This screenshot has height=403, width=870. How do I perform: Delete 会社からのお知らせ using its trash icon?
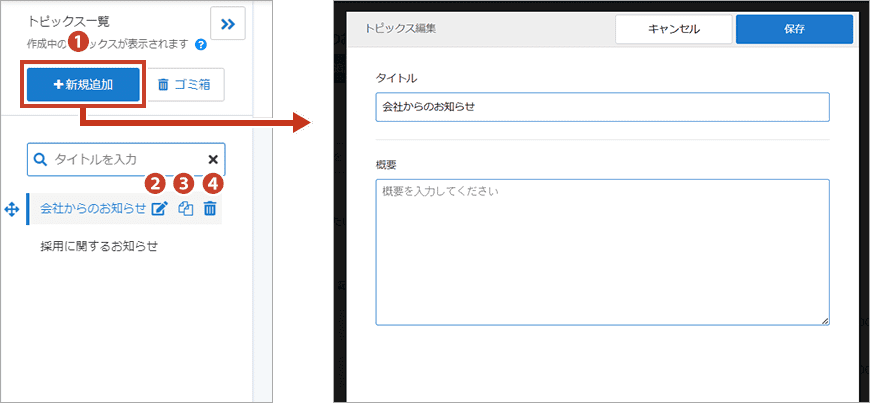click(210, 209)
